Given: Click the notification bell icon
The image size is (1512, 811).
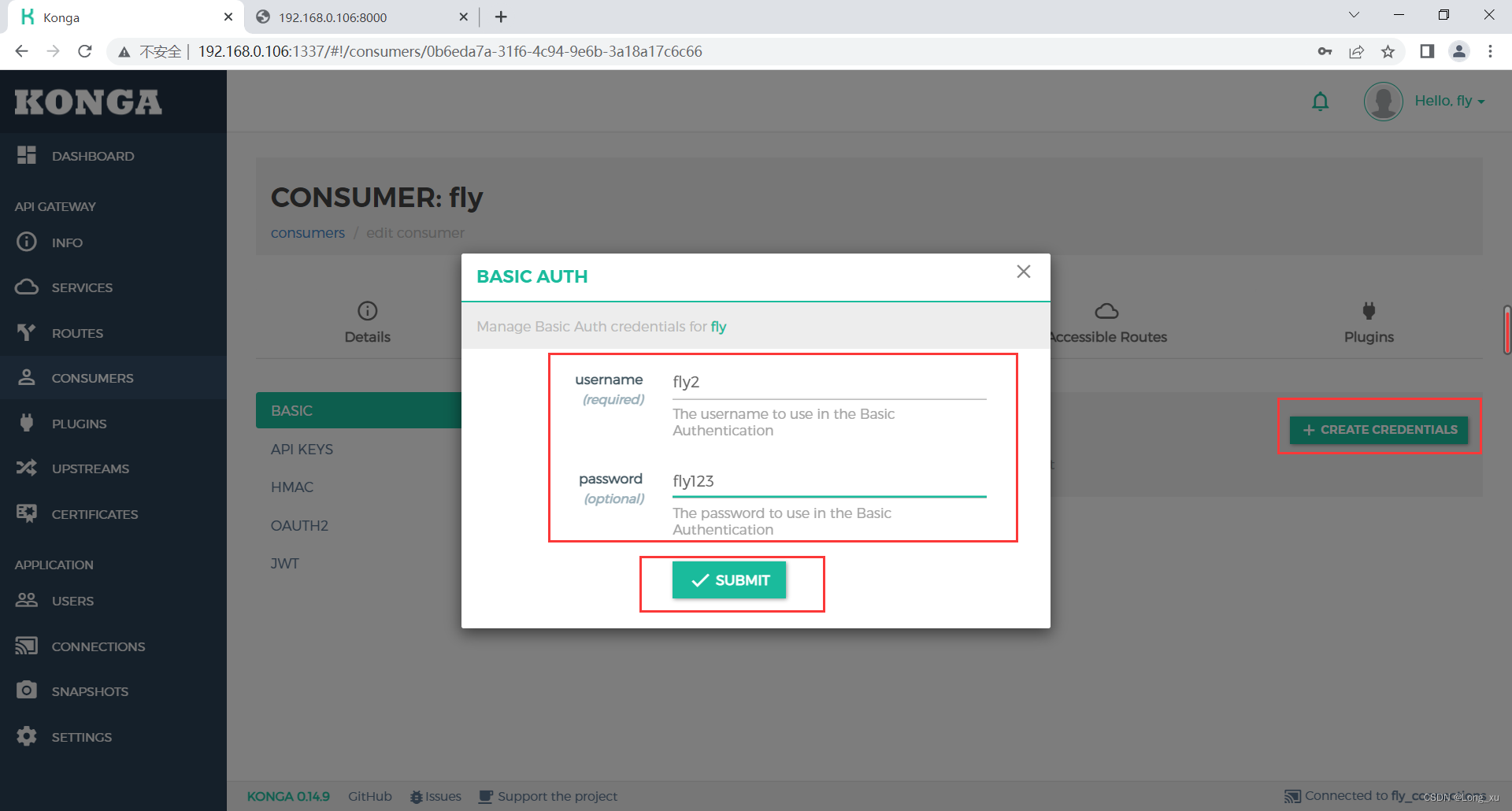Looking at the screenshot, I should (x=1321, y=101).
